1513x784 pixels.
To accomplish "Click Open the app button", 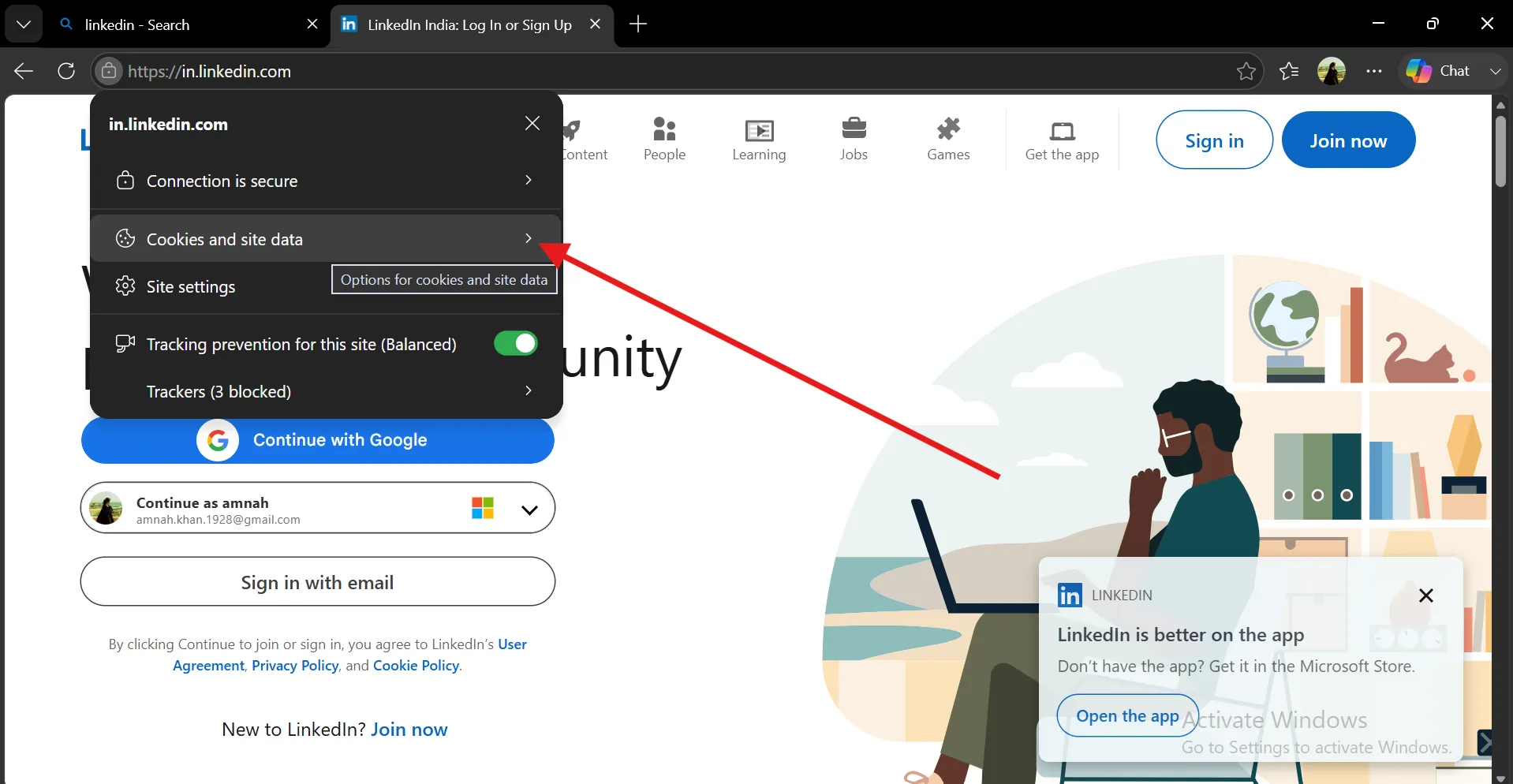I will pyautogui.click(x=1128, y=715).
